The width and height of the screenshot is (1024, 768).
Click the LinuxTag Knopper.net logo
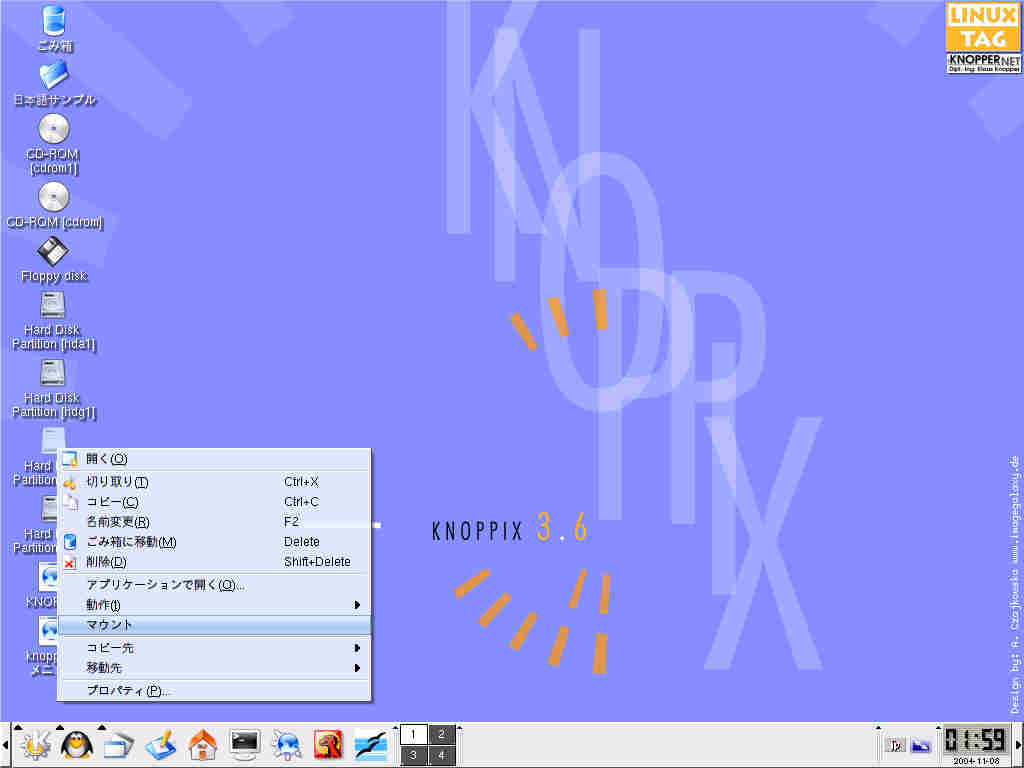(x=984, y=38)
